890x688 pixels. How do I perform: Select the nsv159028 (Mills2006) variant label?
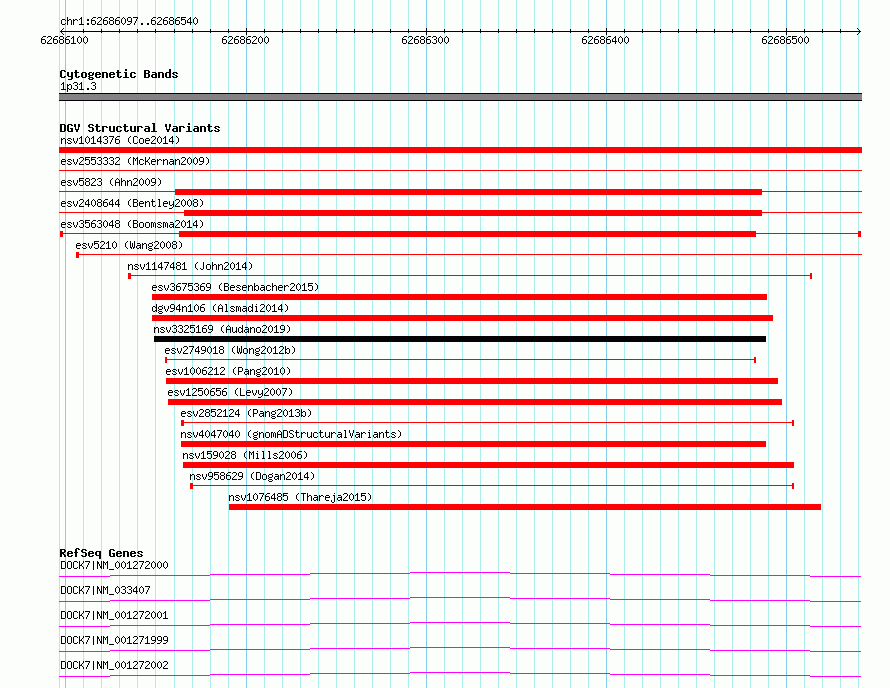[x=245, y=455]
